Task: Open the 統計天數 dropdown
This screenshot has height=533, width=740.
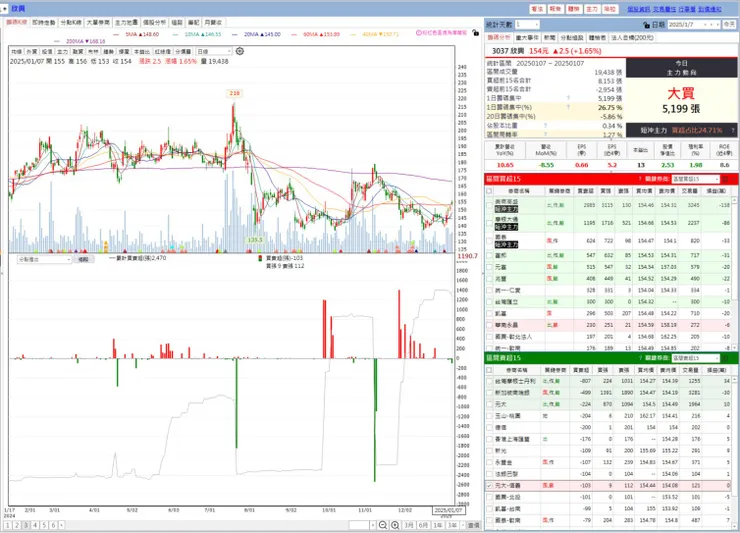Action: (x=527, y=25)
